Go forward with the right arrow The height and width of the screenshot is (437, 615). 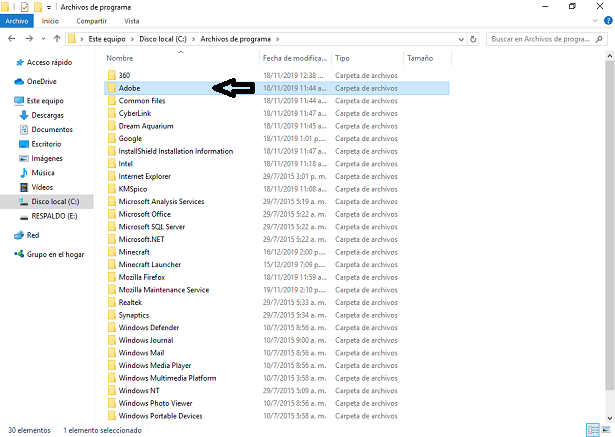[29, 38]
